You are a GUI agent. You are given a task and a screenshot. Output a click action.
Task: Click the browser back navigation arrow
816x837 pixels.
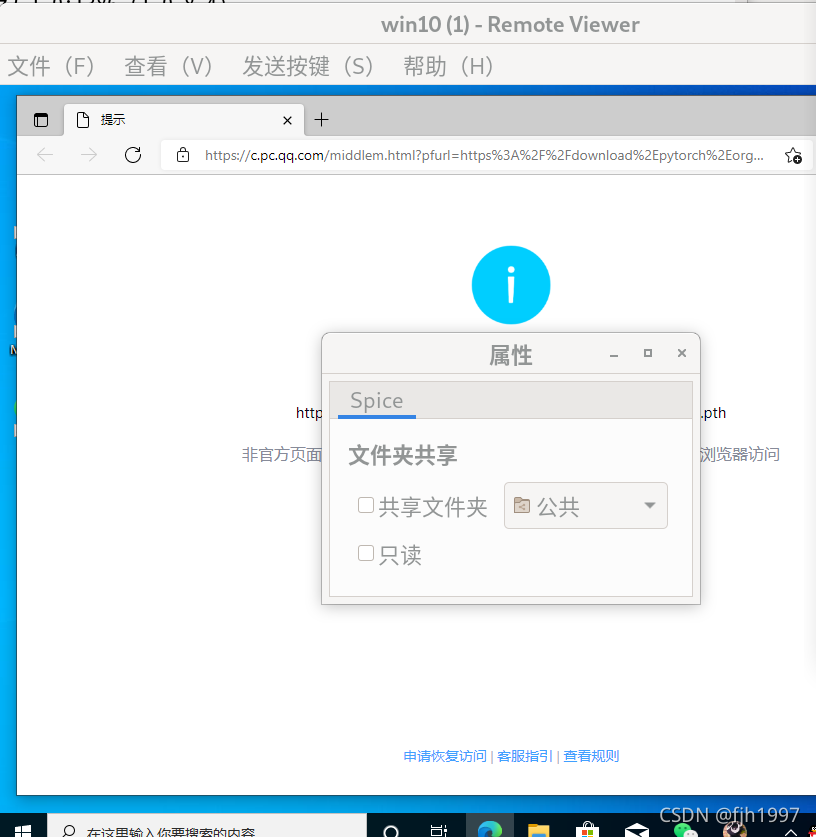(x=42, y=155)
